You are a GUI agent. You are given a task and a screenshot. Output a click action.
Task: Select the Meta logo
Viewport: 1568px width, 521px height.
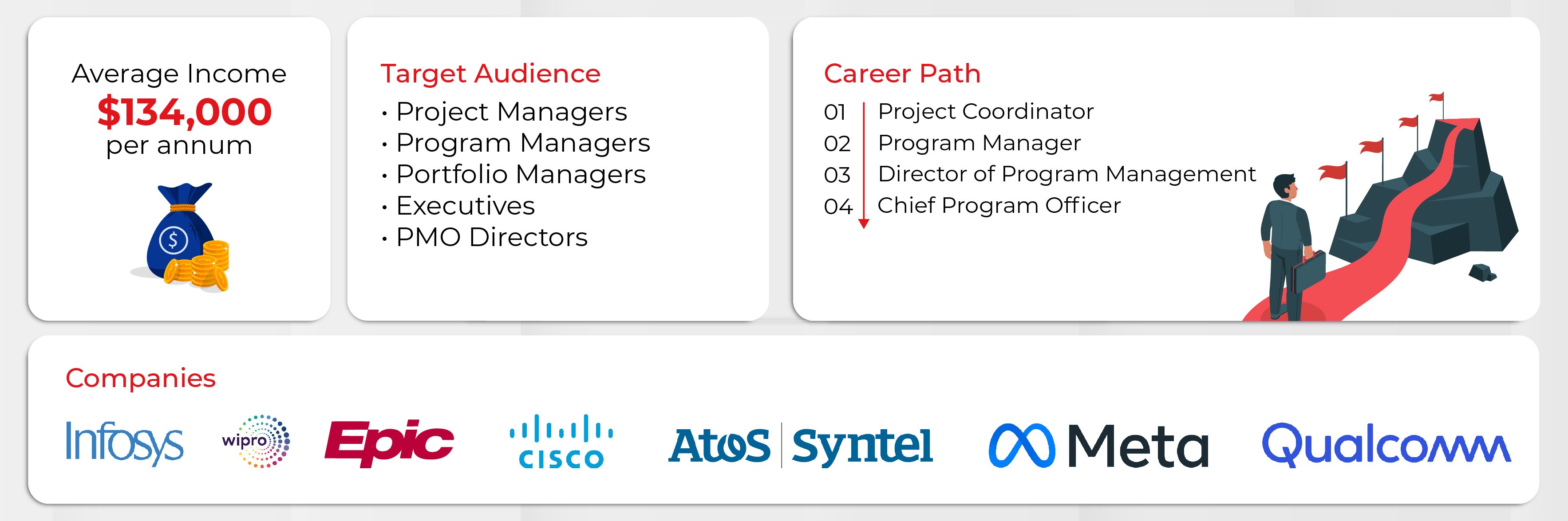1099,446
